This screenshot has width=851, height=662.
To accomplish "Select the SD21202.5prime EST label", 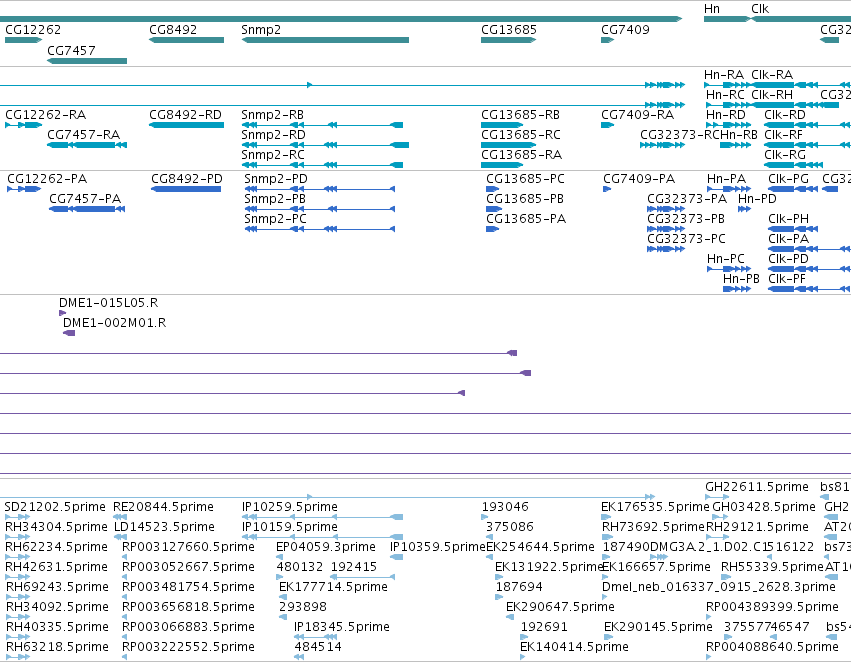I will click(55, 507).
